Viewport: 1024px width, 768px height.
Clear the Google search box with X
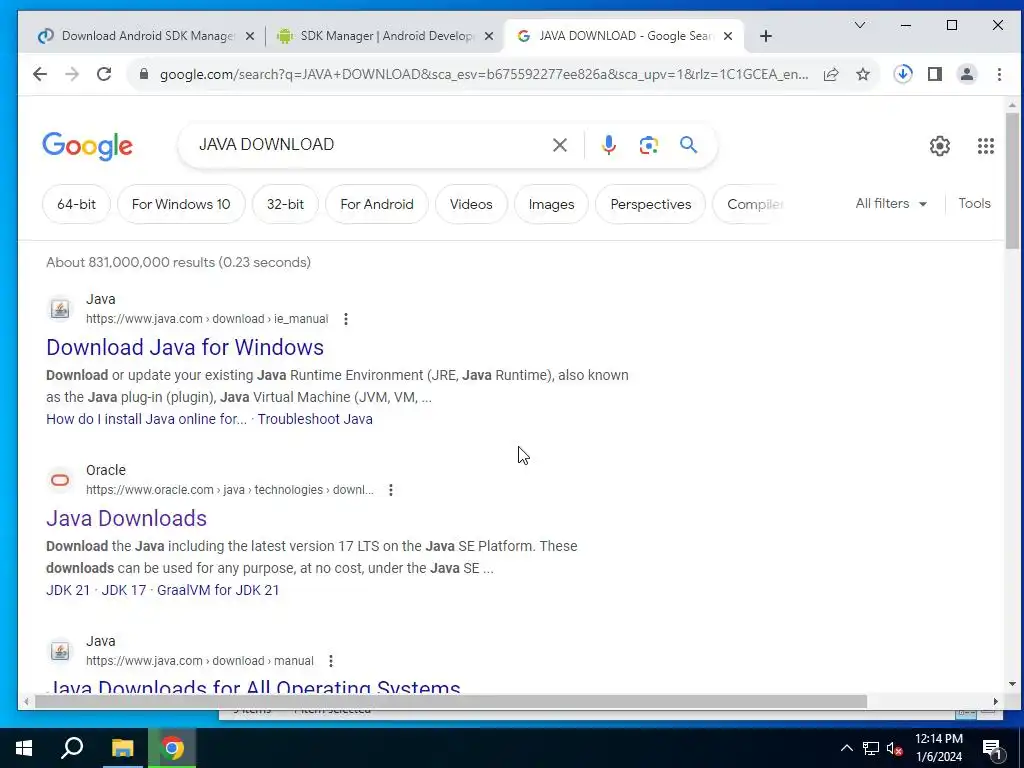click(560, 145)
